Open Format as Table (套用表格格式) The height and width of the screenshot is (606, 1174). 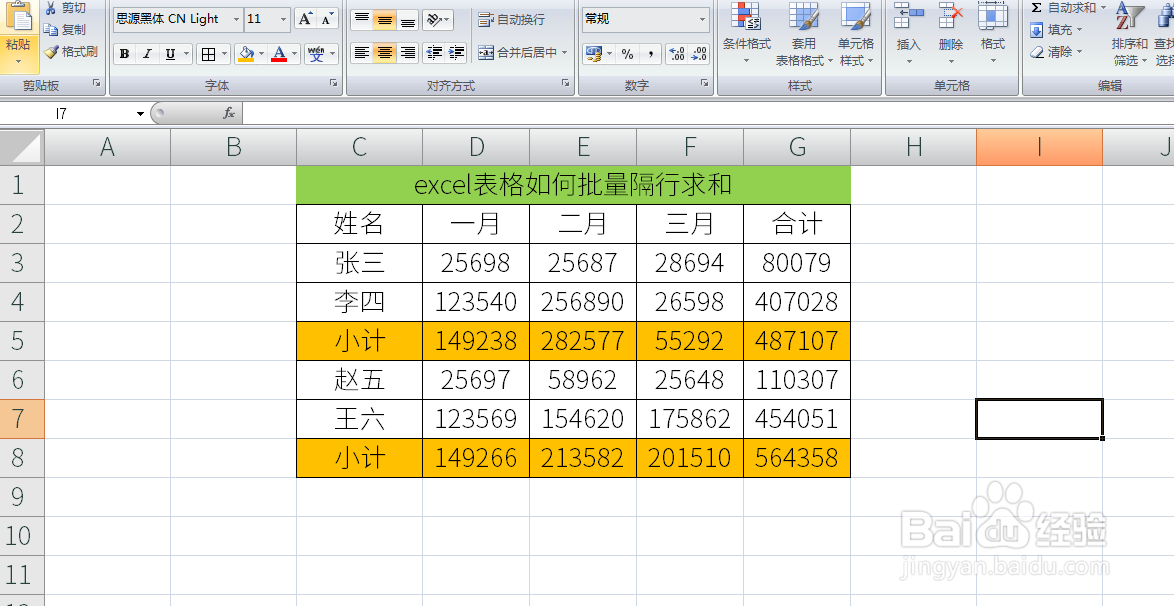click(x=804, y=33)
